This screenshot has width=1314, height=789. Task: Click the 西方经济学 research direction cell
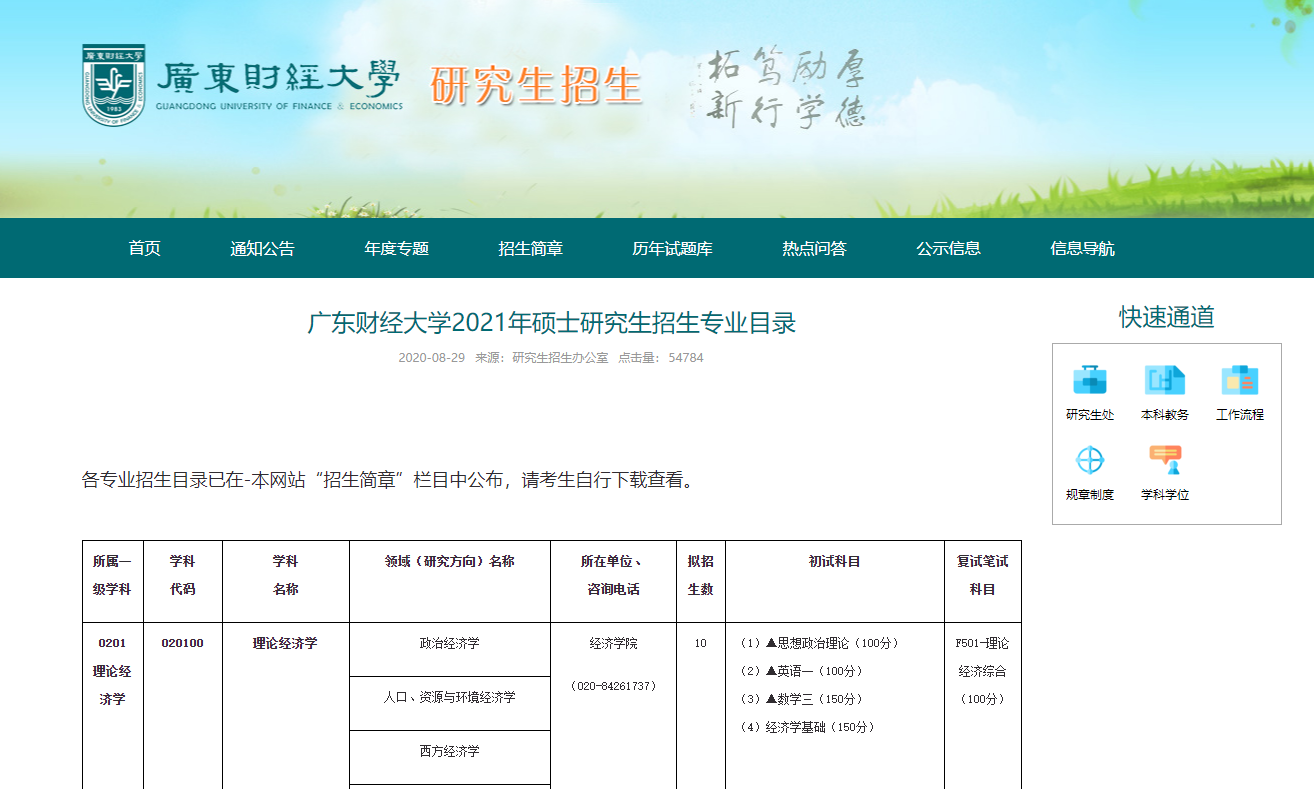[x=449, y=752]
